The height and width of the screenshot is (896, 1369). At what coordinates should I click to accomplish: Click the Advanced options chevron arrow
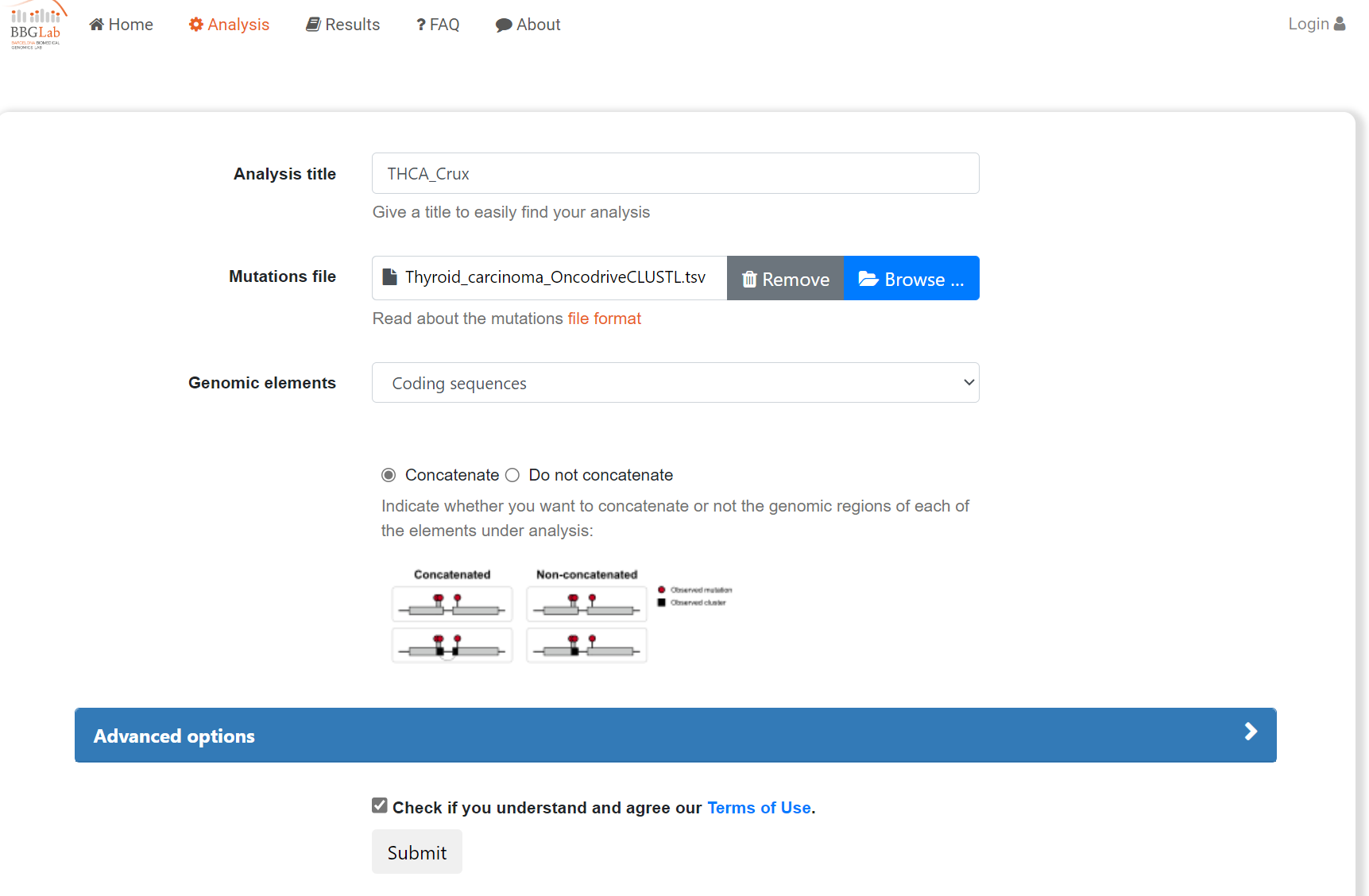[x=1251, y=732]
